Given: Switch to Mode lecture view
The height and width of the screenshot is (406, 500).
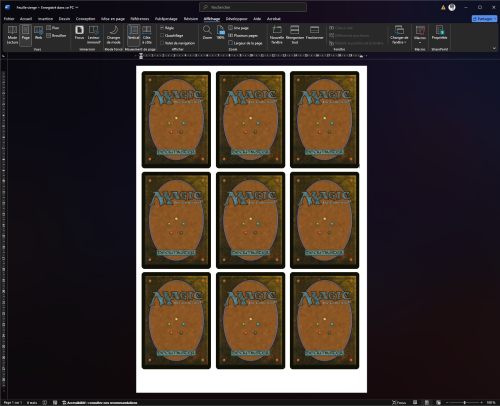Looking at the screenshot, I should click(12, 35).
